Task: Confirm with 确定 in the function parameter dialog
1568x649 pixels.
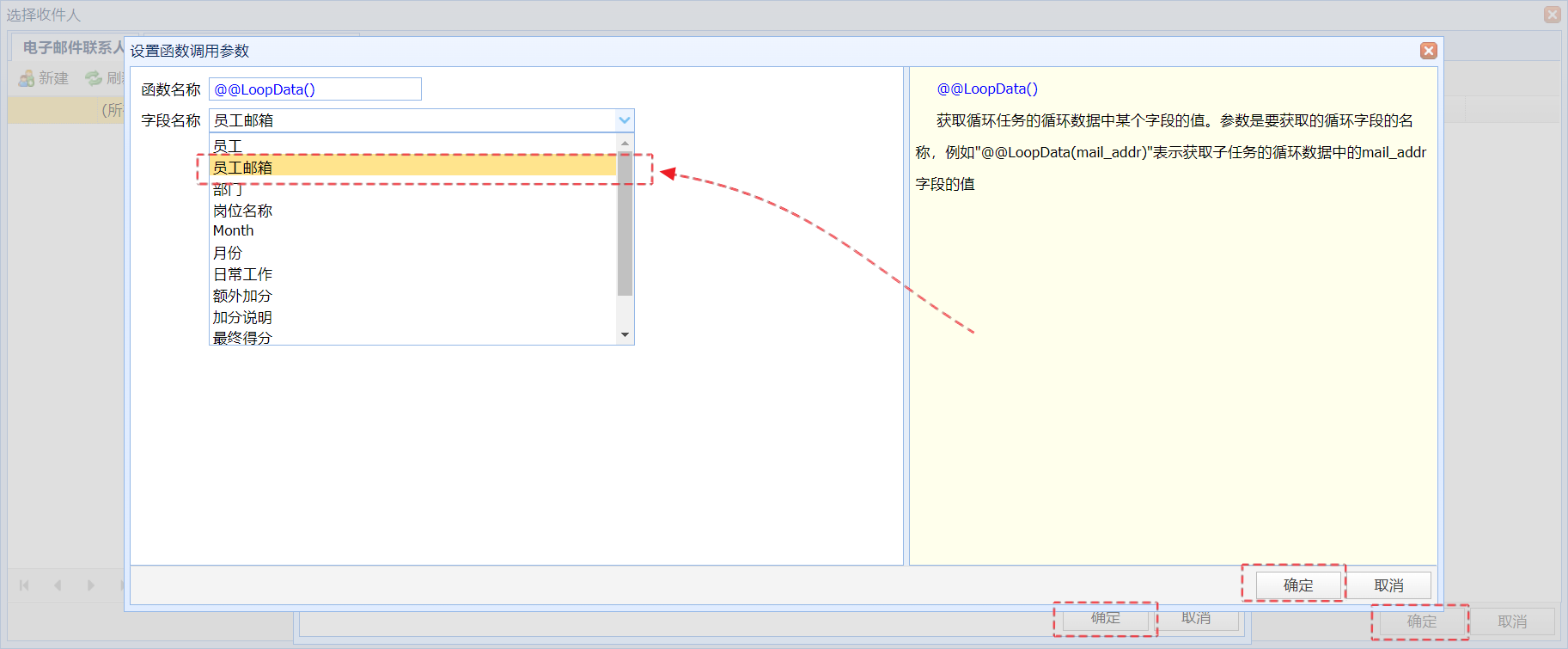Action: coord(1297,585)
